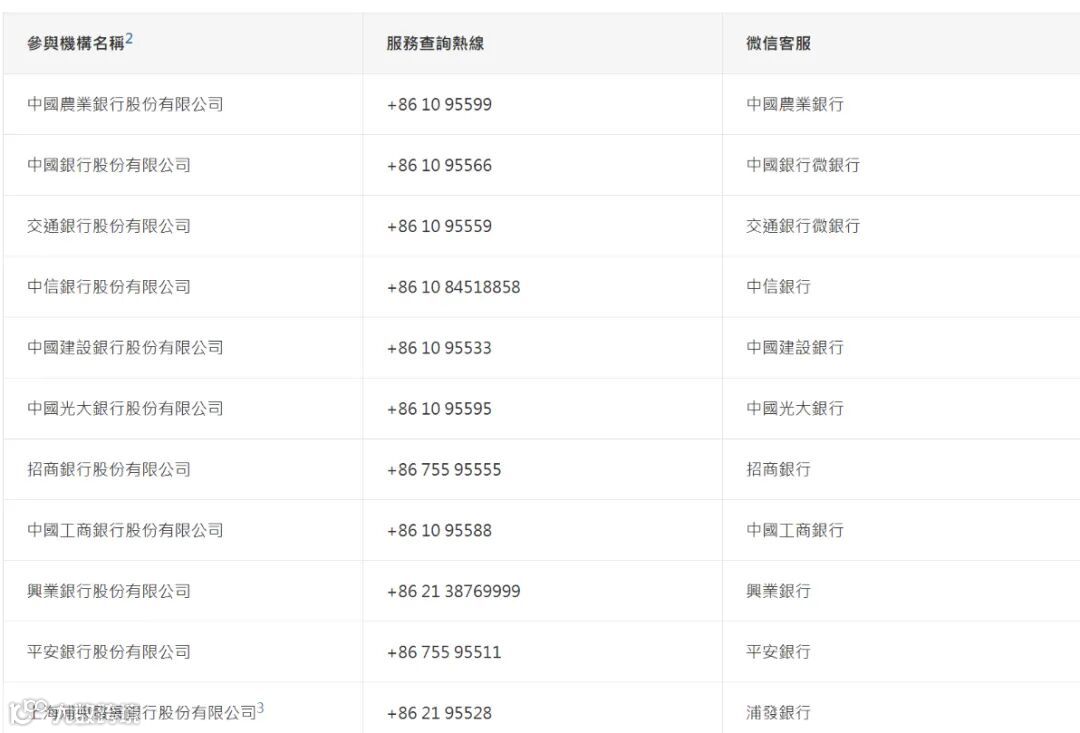
Task: Click hotline +86 10 95559
Action: [439, 226]
